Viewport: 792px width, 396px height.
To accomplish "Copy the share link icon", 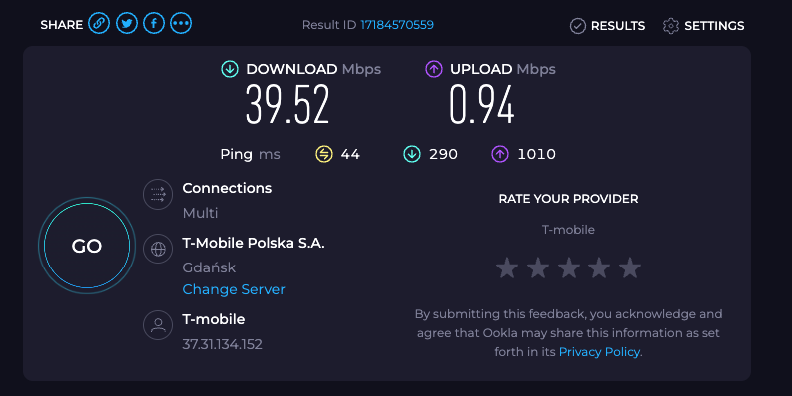I will [x=99, y=23].
